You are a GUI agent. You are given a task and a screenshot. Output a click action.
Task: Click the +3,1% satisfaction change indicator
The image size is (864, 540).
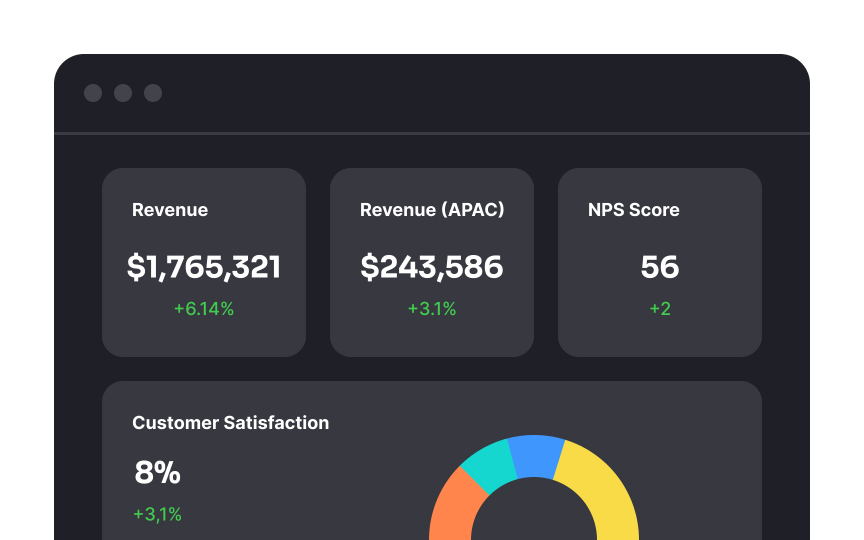(158, 514)
